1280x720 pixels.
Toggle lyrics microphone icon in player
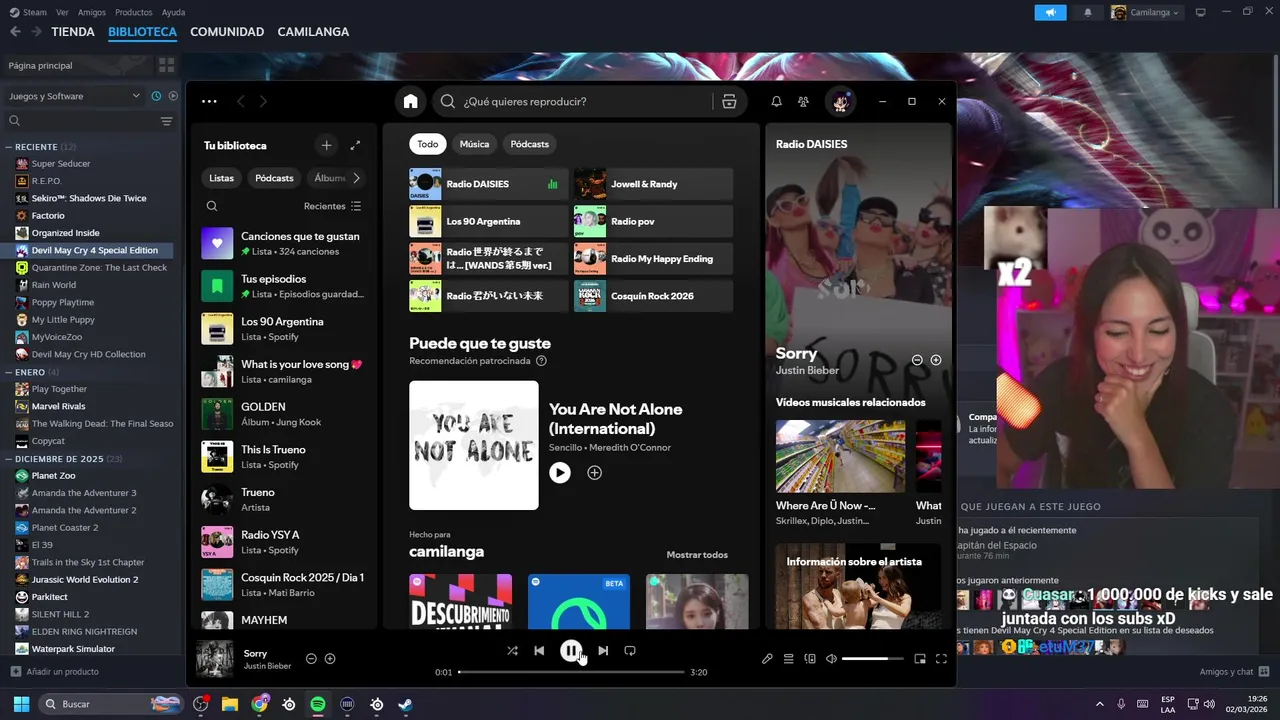tap(767, 659)
